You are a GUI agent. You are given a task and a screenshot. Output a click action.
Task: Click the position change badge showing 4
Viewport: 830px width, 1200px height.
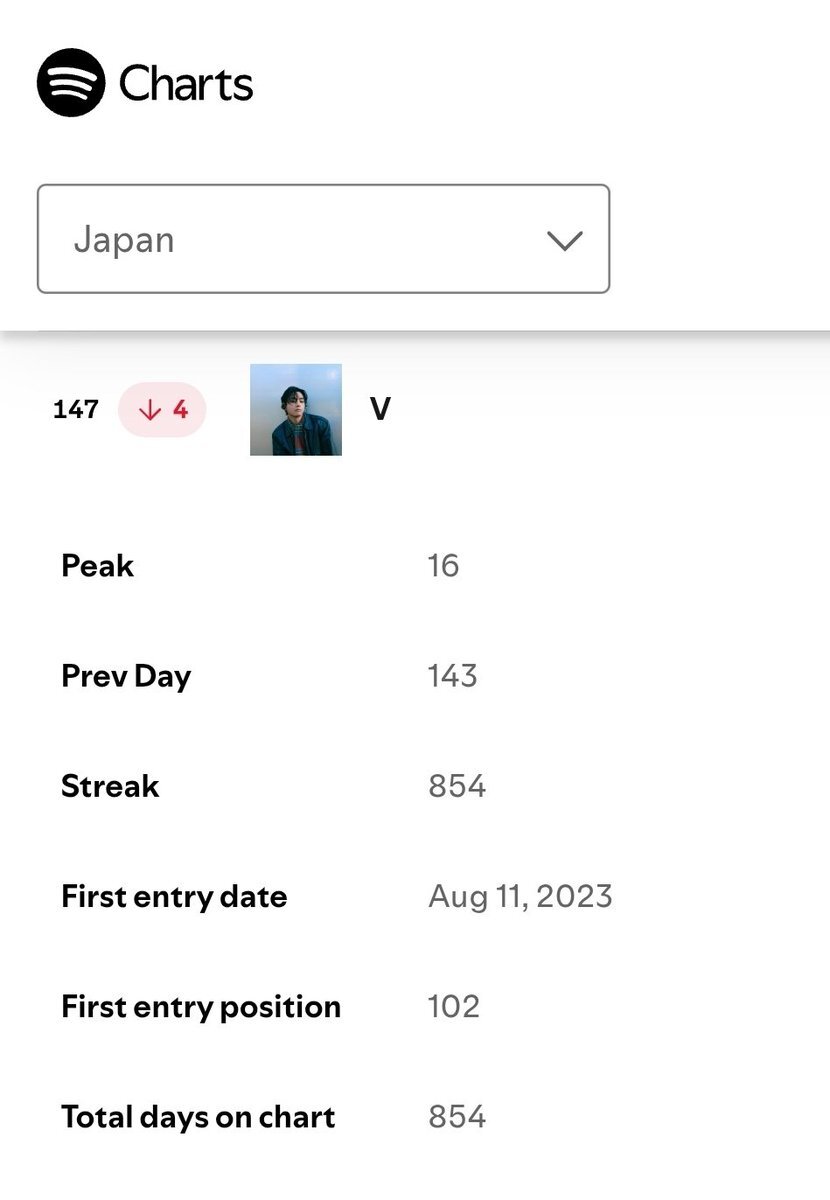(163, 410)
